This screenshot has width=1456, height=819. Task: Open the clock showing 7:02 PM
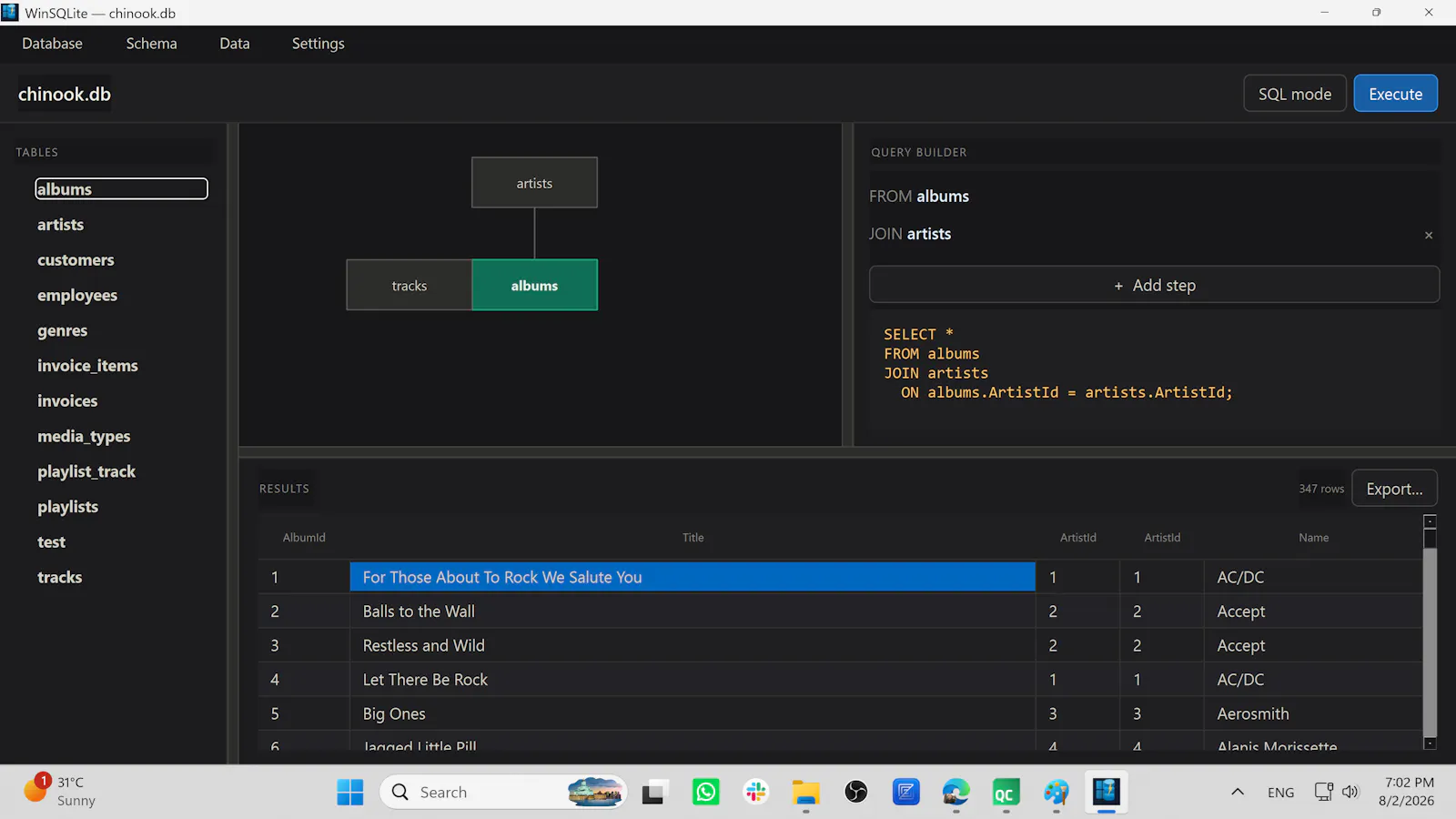pyautogui.click(x=1407, y=792)
